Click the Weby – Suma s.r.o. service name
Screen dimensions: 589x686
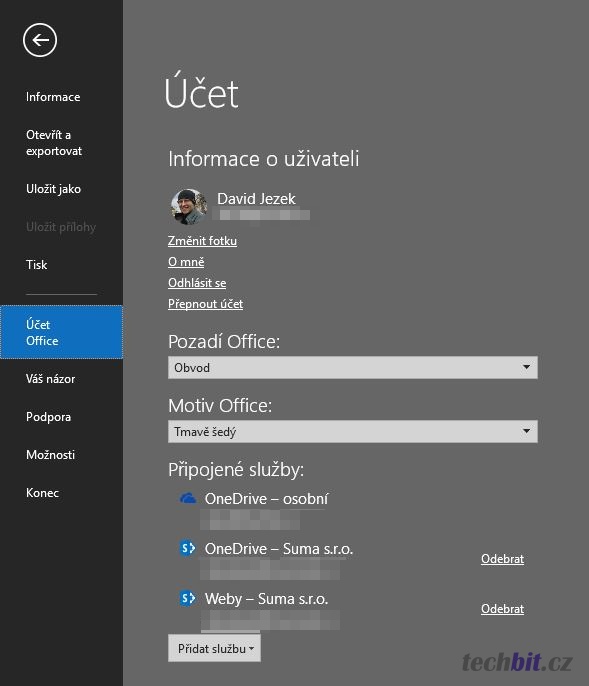(x=266, y=598)
